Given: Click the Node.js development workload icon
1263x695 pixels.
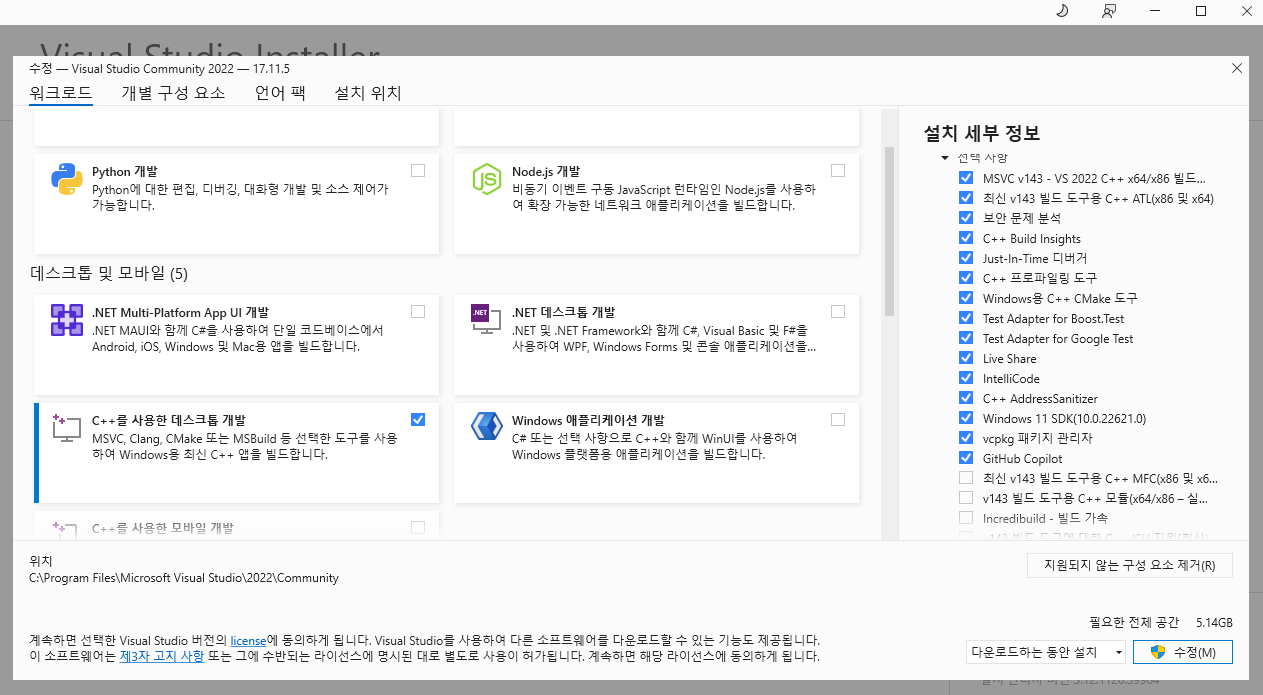Looking at the screenshot, I should pyautogui.click(x=486, y=180).
